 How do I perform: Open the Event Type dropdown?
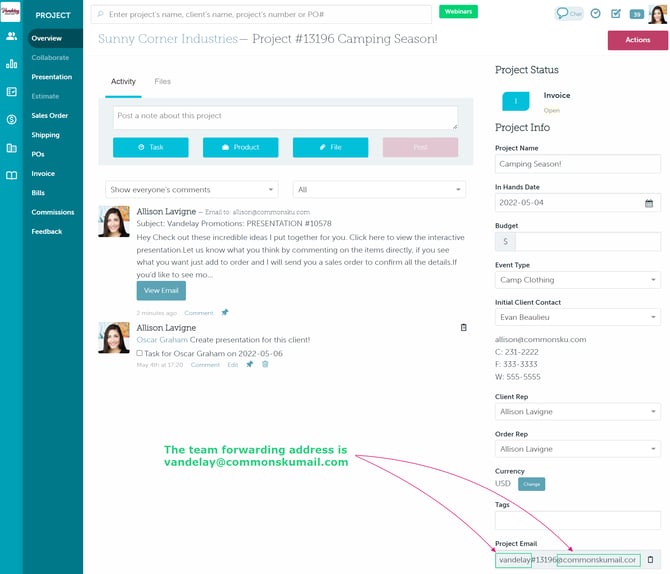pos(577,280)
